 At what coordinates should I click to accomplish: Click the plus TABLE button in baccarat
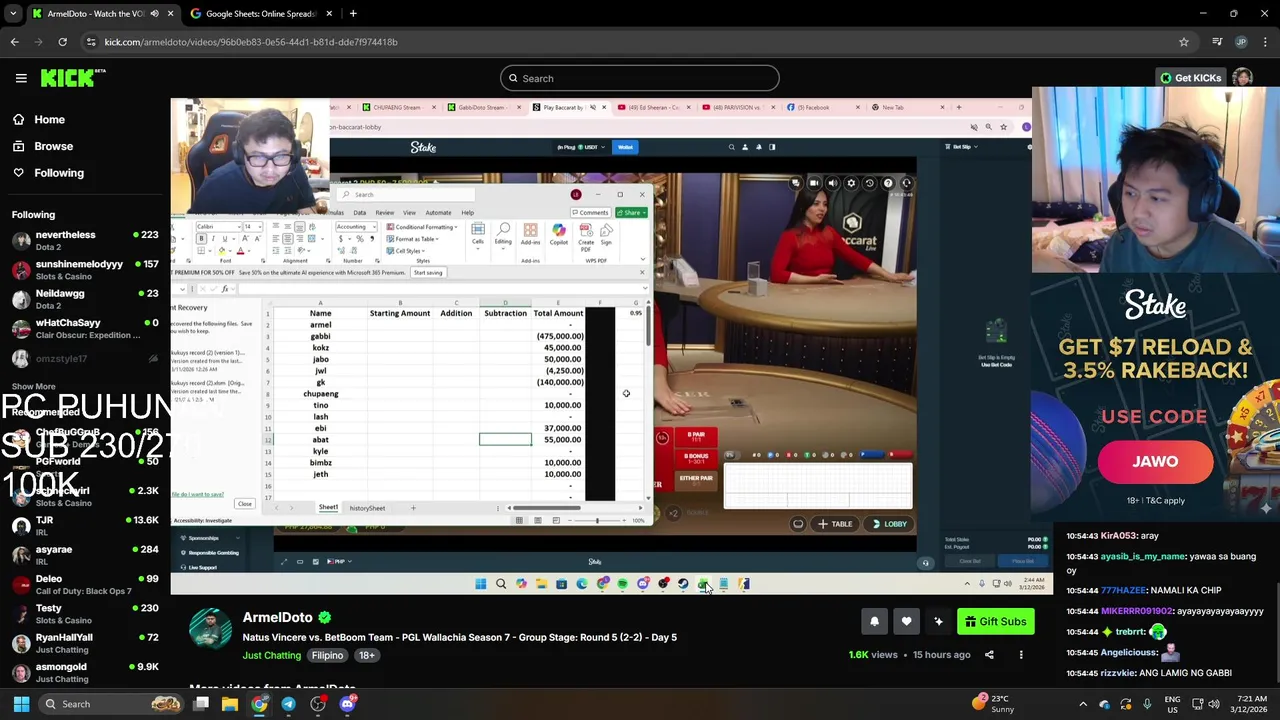(835, 524)
